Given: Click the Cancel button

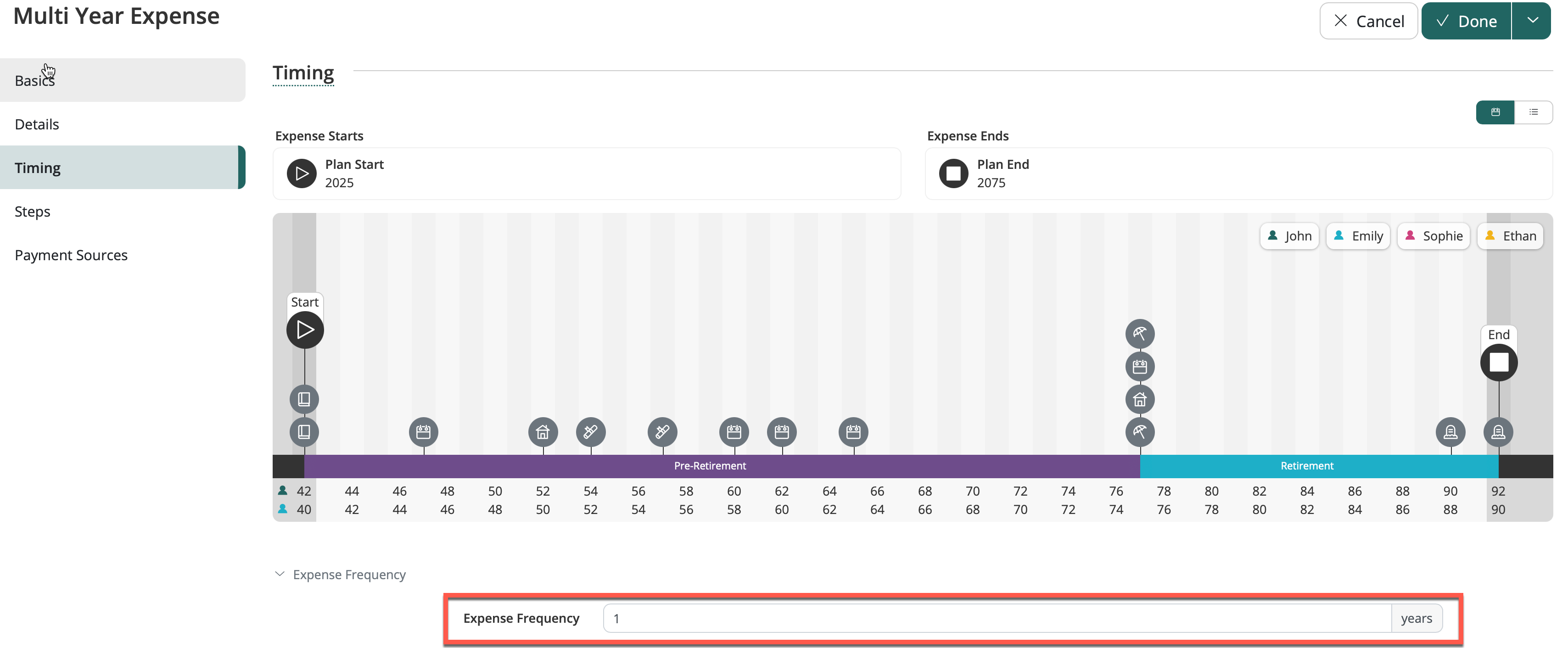Looking at the screenshot, I should (1368, 21).
